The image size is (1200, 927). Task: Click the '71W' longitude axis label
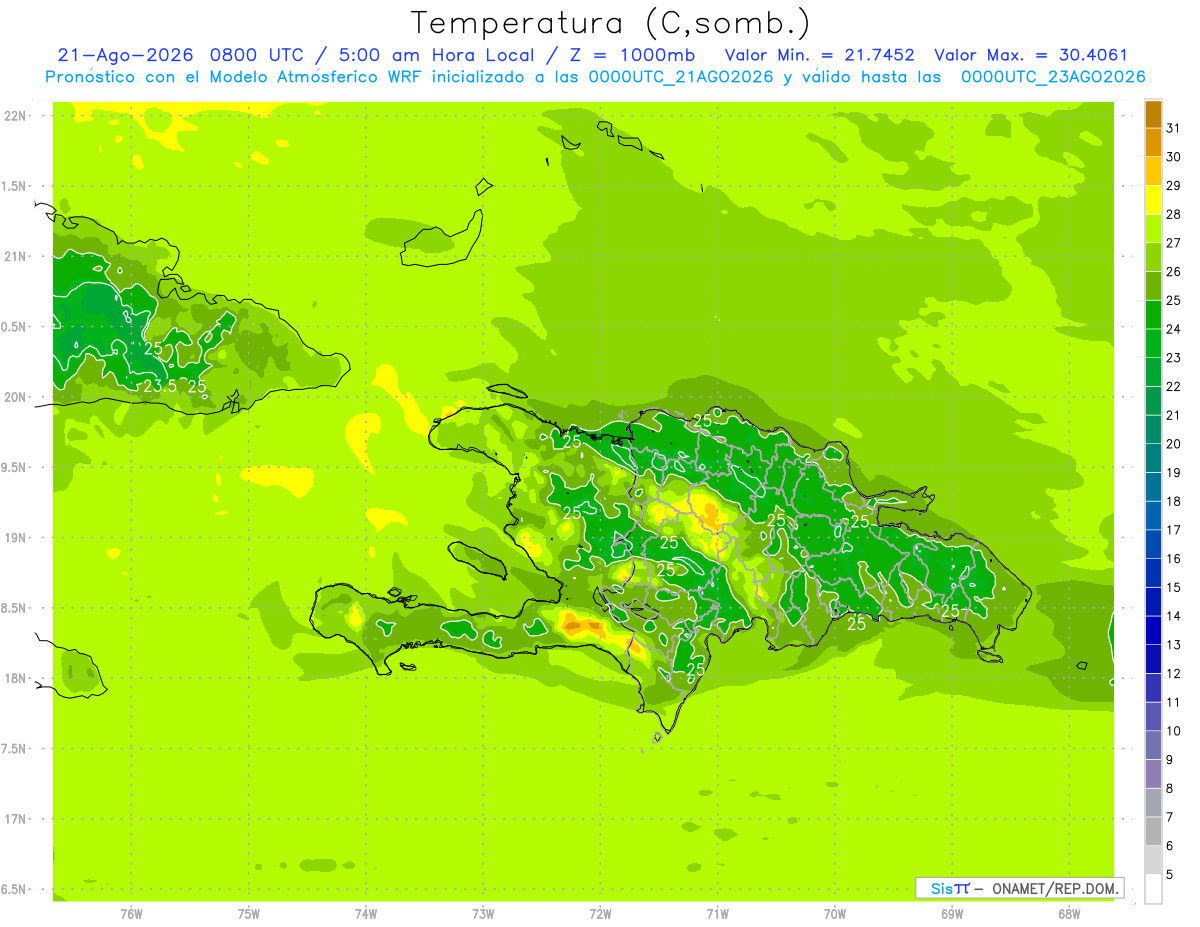point(717,913)
